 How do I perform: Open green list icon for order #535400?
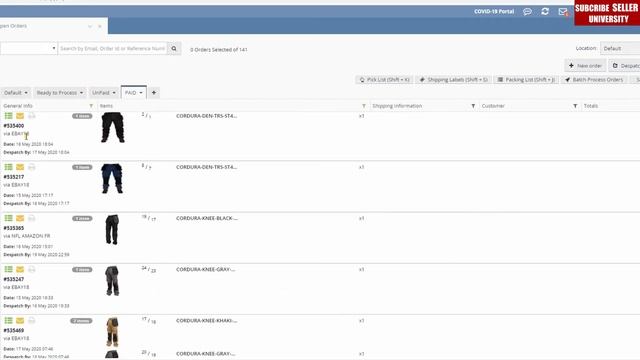(8, 116)
